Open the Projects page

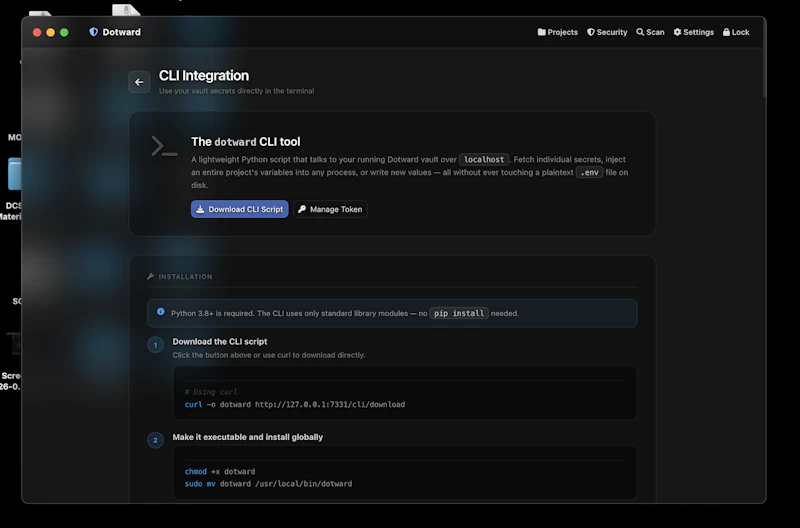pyautogui.click(x=558, y=32)
